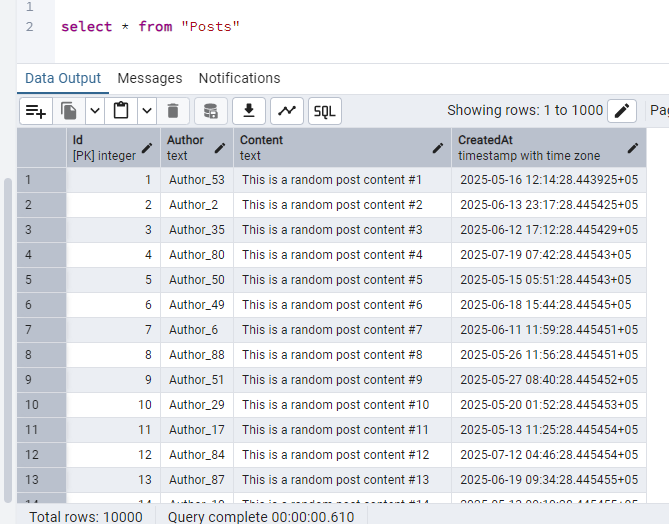This screenshot has width=669, height=524.
Task: Select row header number 1
Action: click(42, 180)
